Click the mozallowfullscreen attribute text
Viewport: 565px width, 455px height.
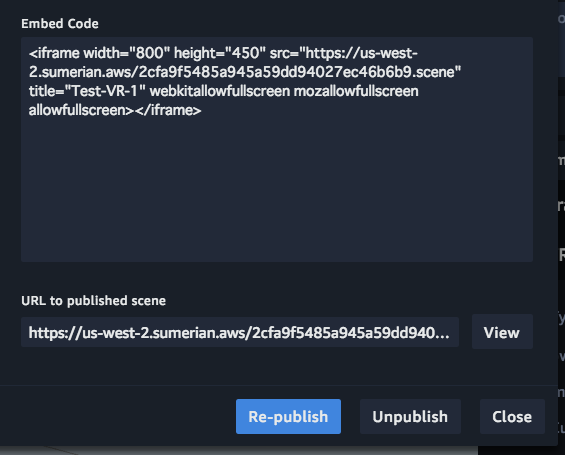(356, 91)
